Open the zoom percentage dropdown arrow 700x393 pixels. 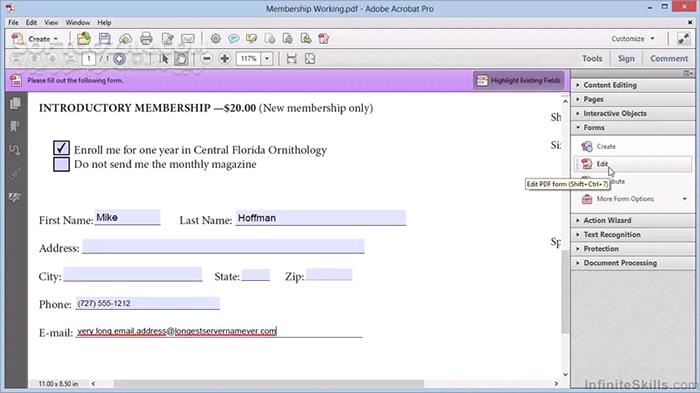(x=267, y=59)
